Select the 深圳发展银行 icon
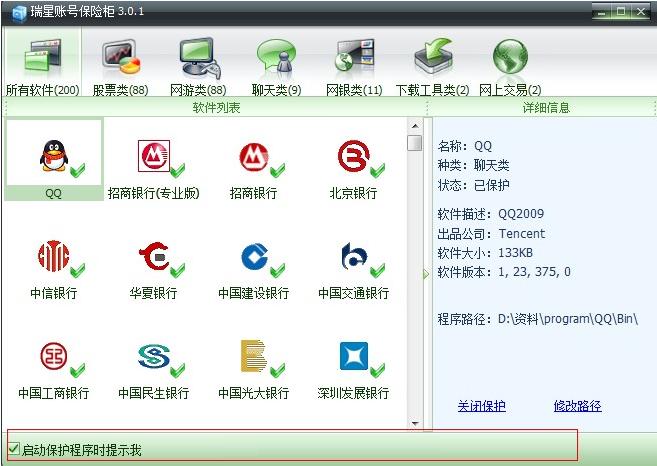The width and height of the screenshot is (657, 466). 354,356
